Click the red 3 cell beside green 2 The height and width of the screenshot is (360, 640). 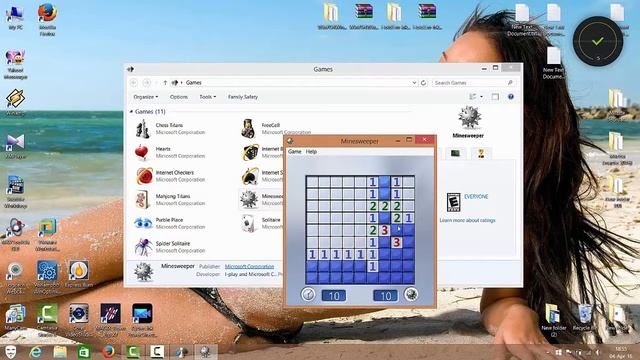[384, 230]
